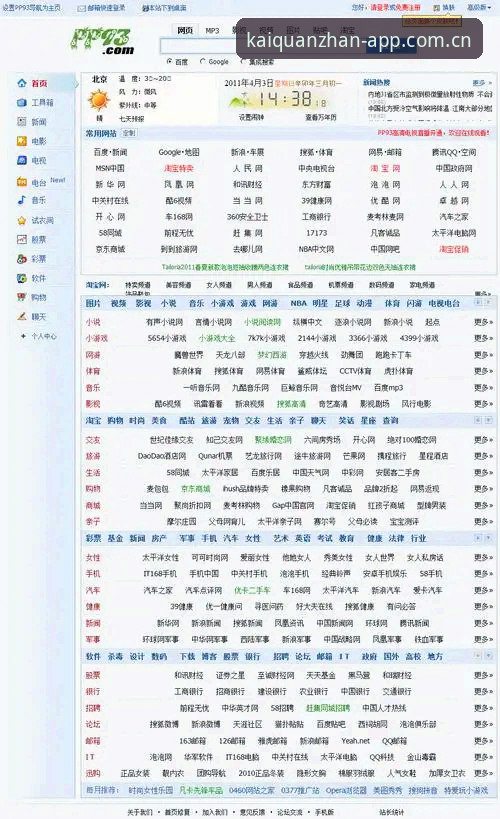
Task: Open the 聊天 chat sidebar icon
Action: tap(22, 317)
